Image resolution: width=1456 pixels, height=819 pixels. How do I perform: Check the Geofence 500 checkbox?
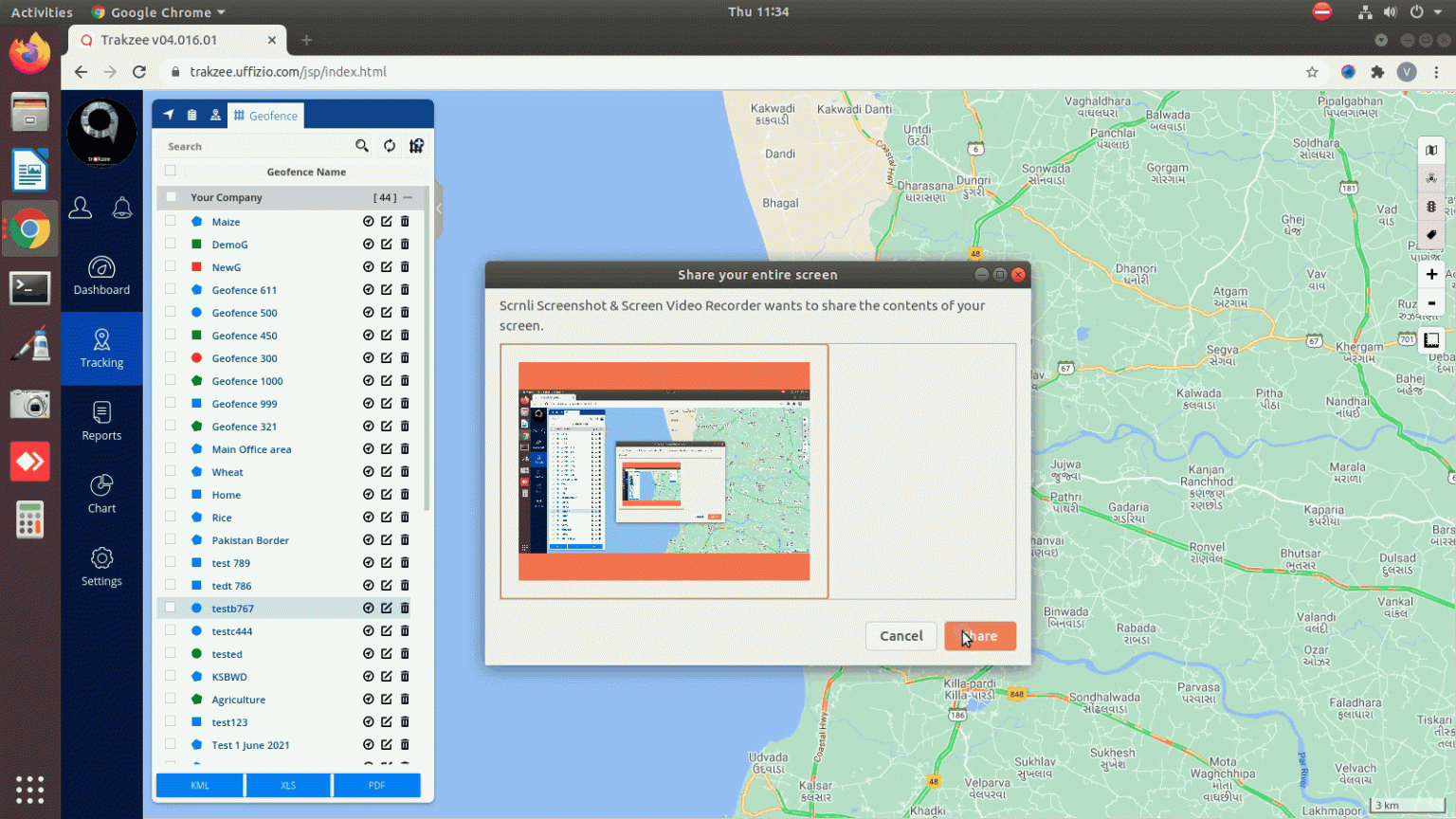171,312
